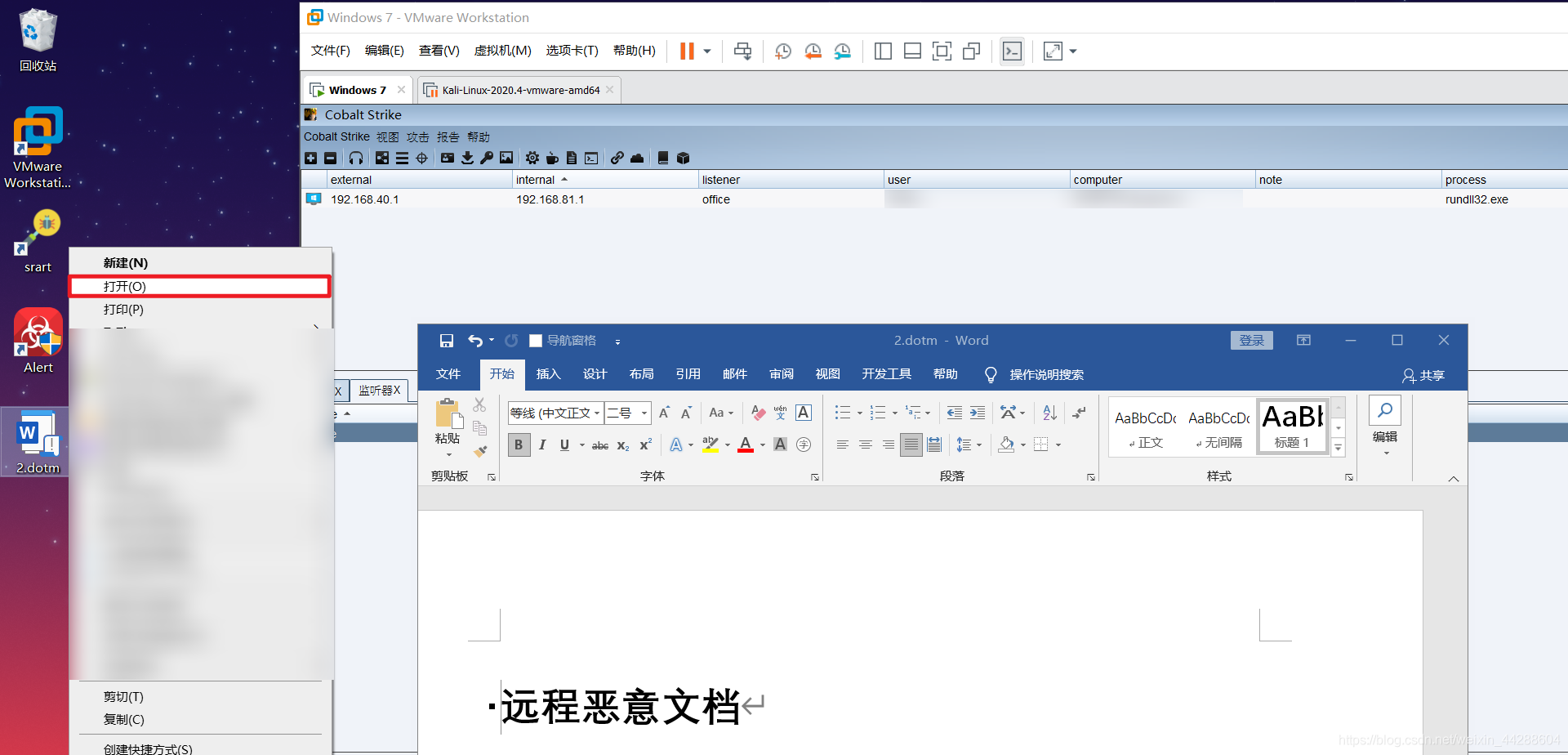Viewport: 1568px width, 755px height.
Task: Click the Cobalt Strike cube about icon
Action: (x=684, y=159)
